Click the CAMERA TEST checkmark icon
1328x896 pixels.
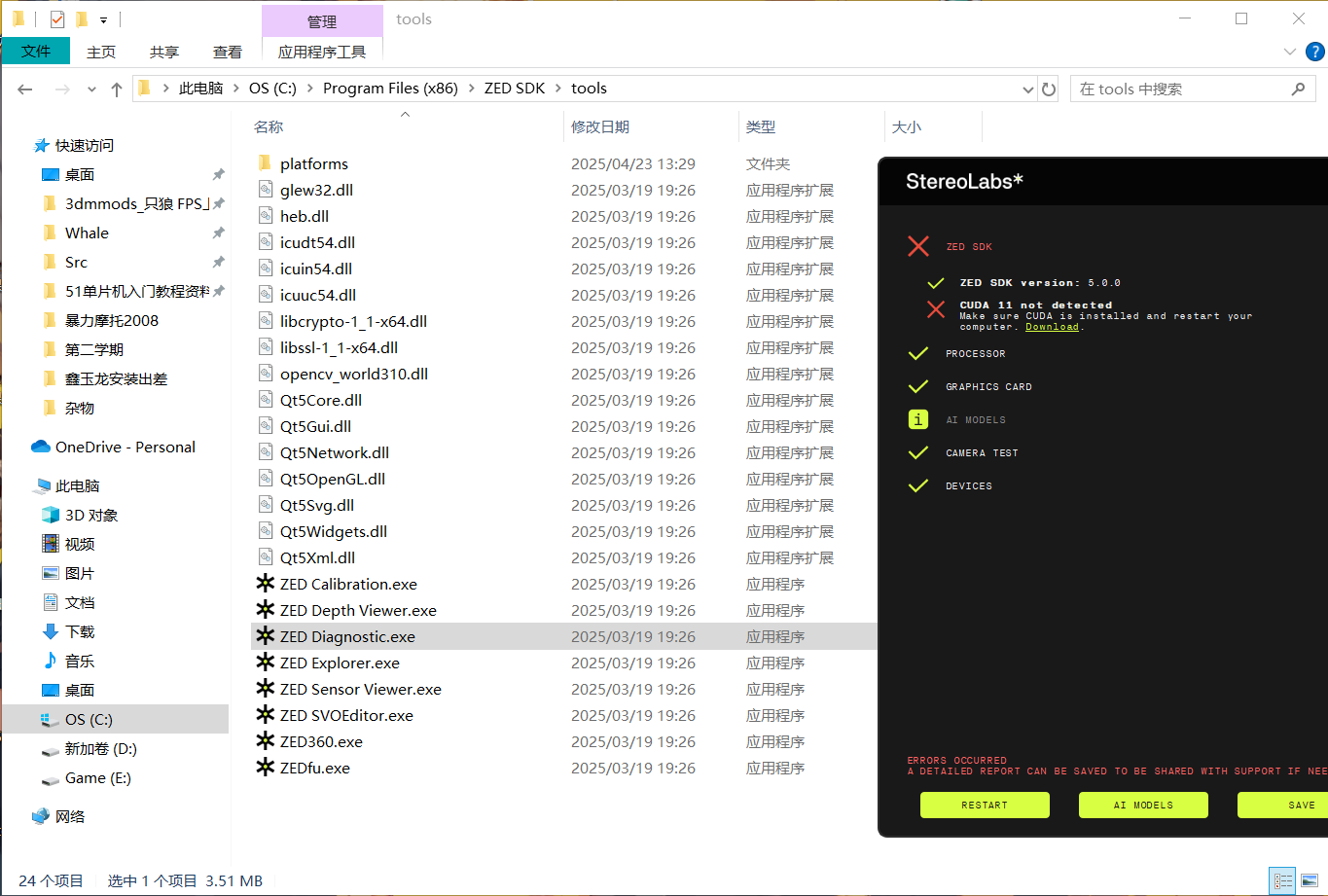(918, 452)
